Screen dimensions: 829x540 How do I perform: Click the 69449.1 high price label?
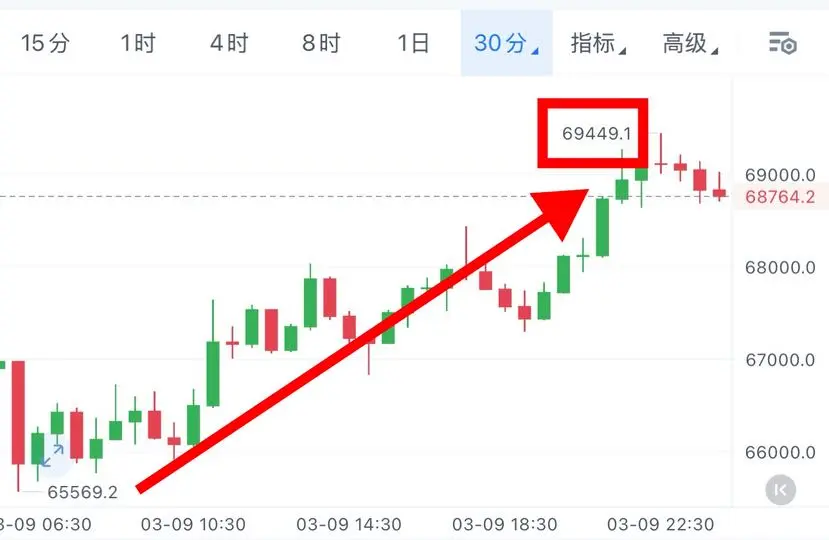coord(596,133)
